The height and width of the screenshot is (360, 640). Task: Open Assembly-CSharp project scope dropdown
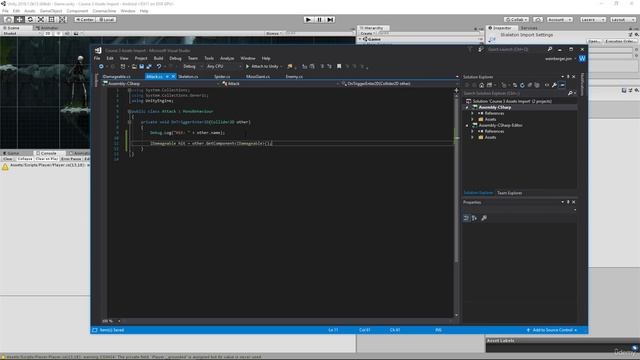pyautogui.click(x=161, y=84)
